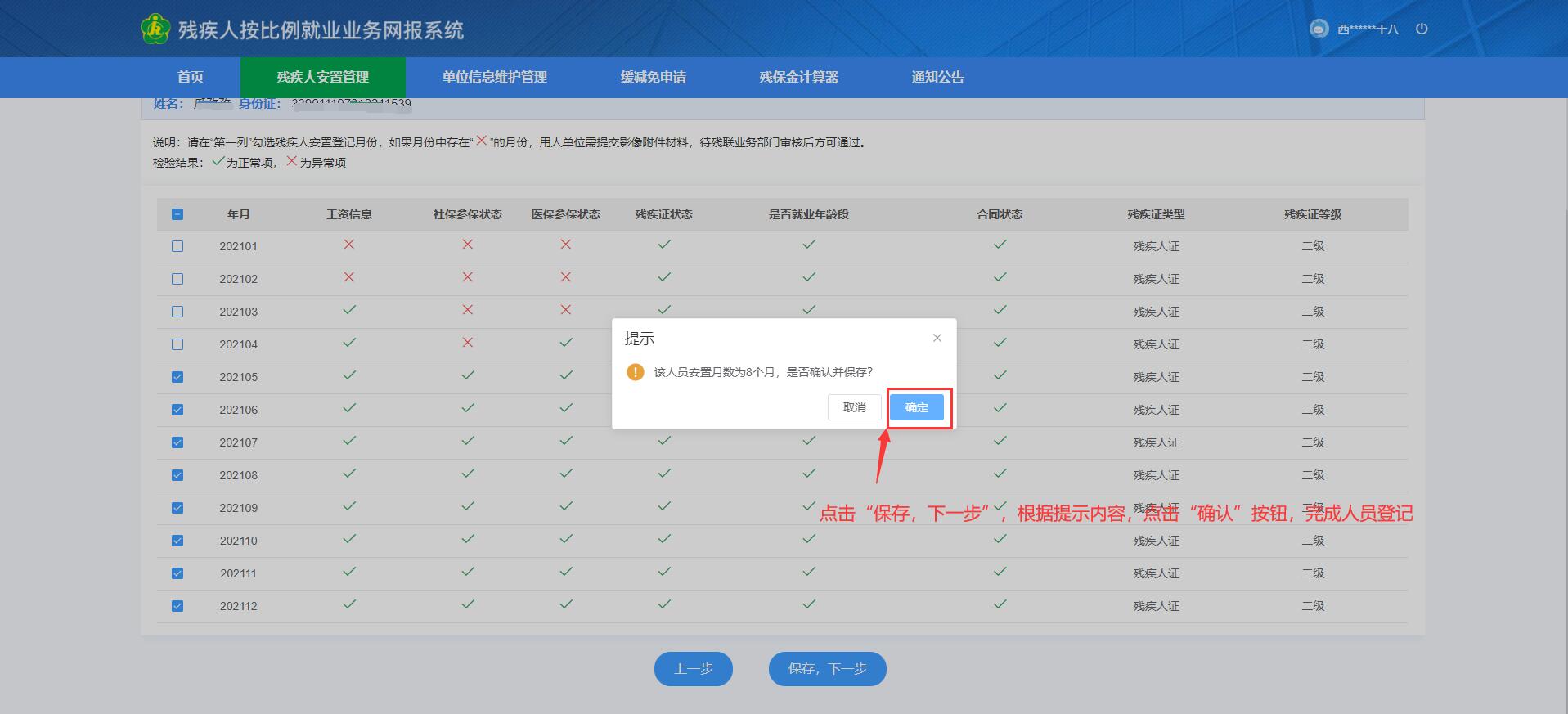Click the power logout icon

[x=1422, y=29]
